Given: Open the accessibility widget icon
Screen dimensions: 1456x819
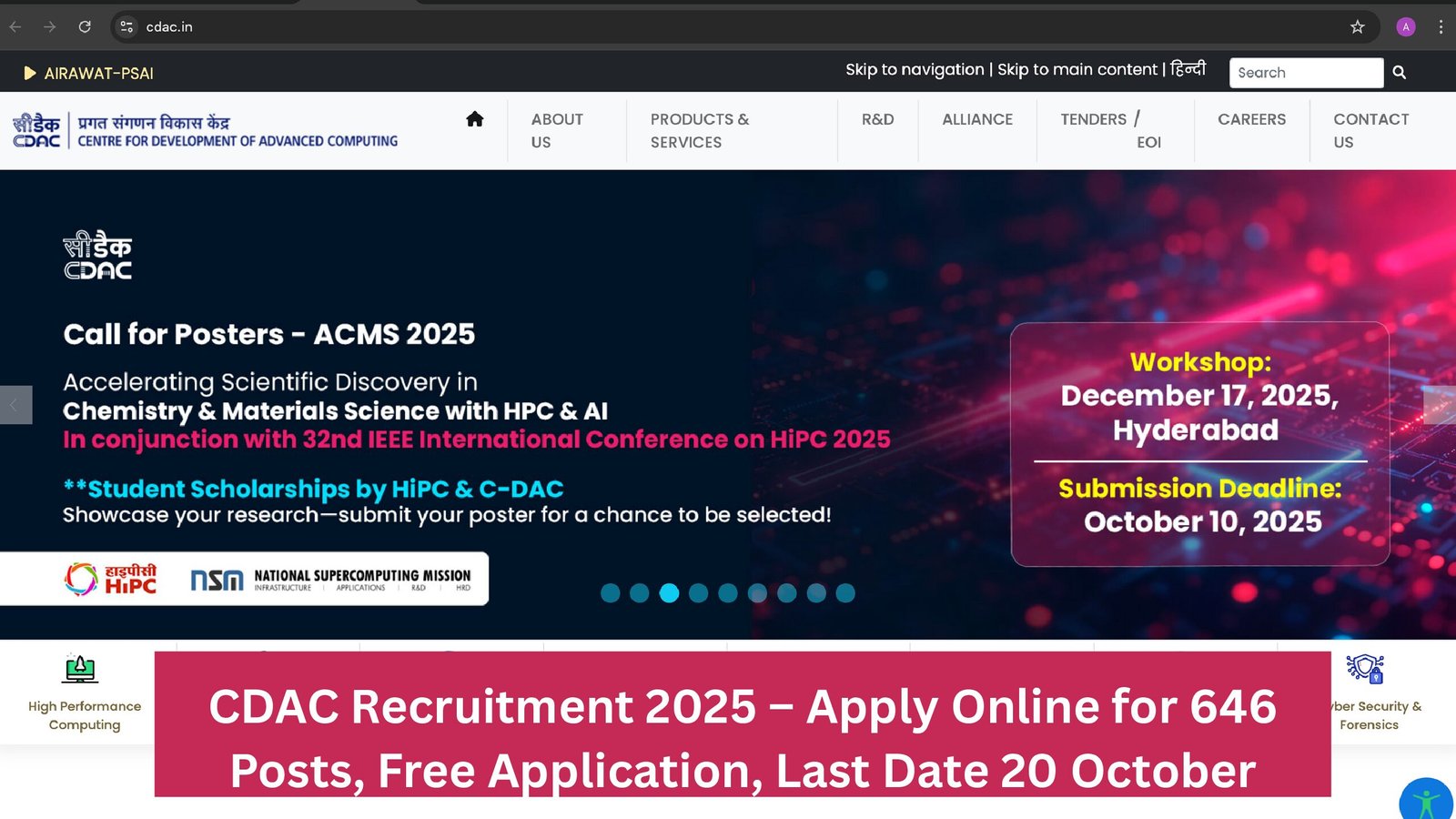Looking at the screenshot, I should click(1426, 801).
